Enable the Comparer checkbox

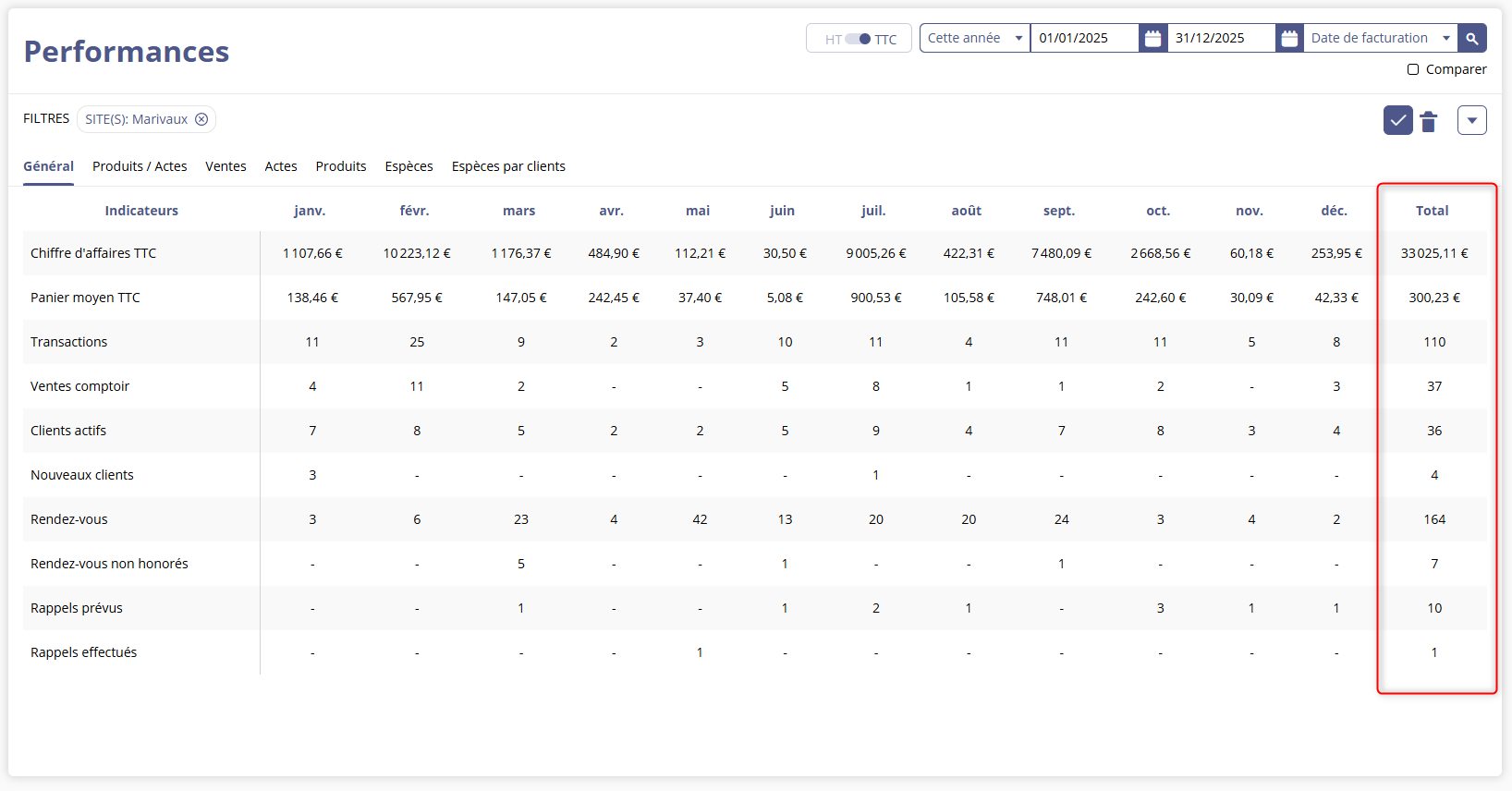tap(1413, 69)
